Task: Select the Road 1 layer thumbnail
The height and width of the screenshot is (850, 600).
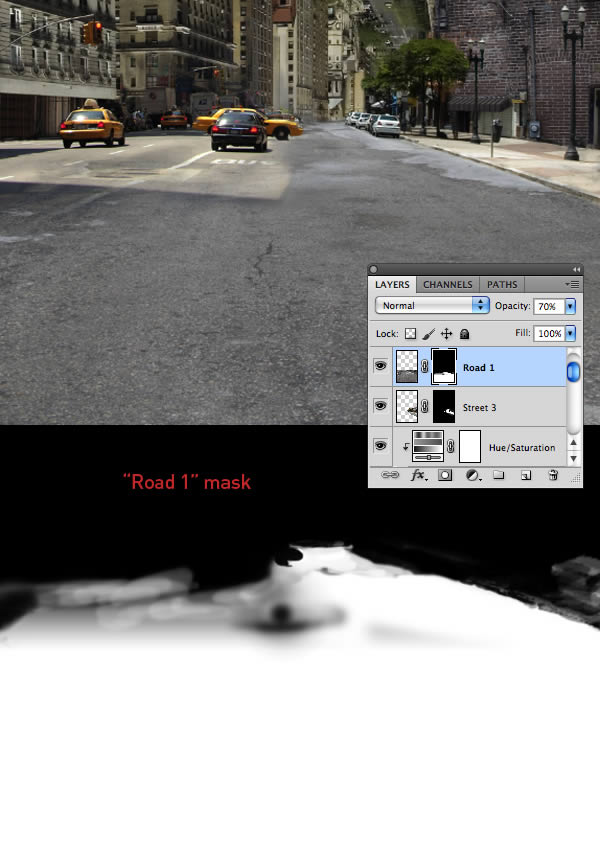Action: pos(407,366)
